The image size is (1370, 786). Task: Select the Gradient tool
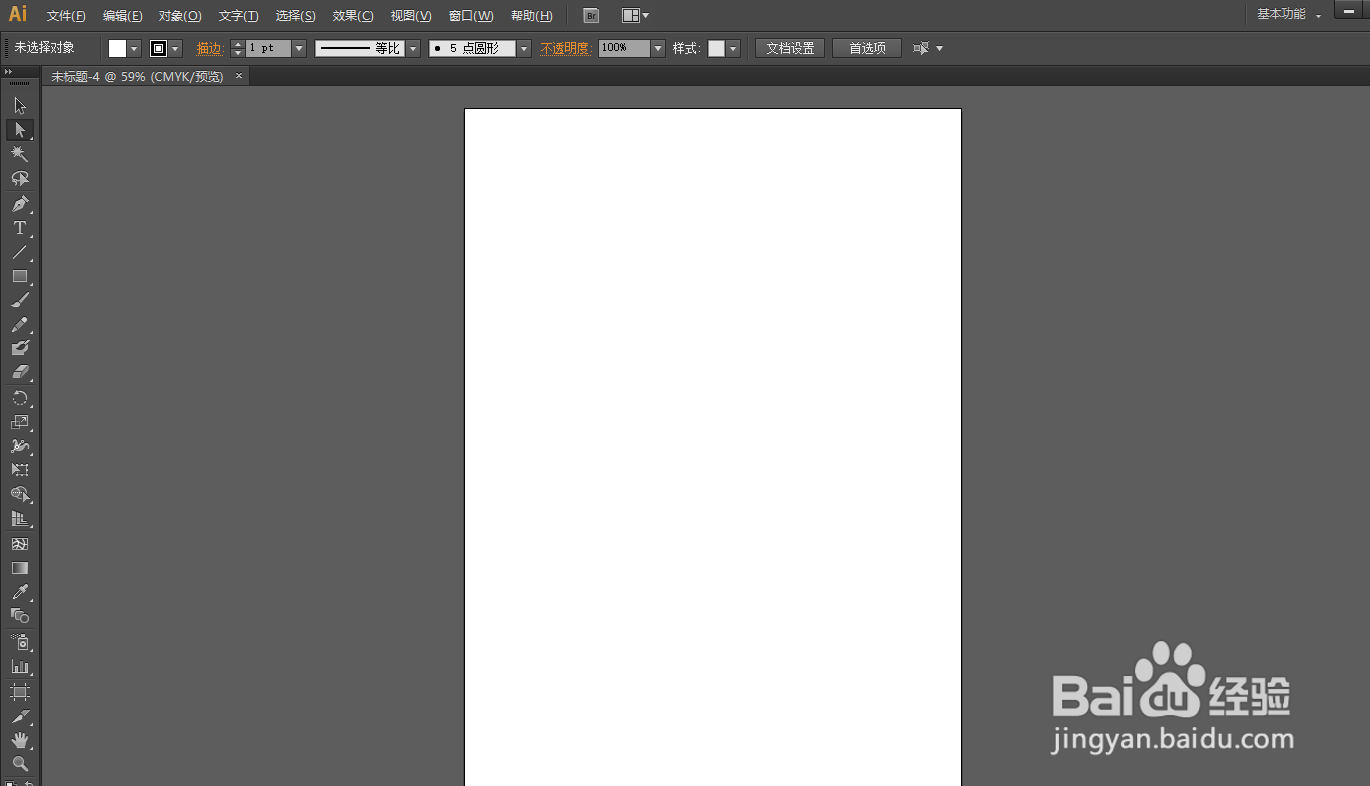20,568
